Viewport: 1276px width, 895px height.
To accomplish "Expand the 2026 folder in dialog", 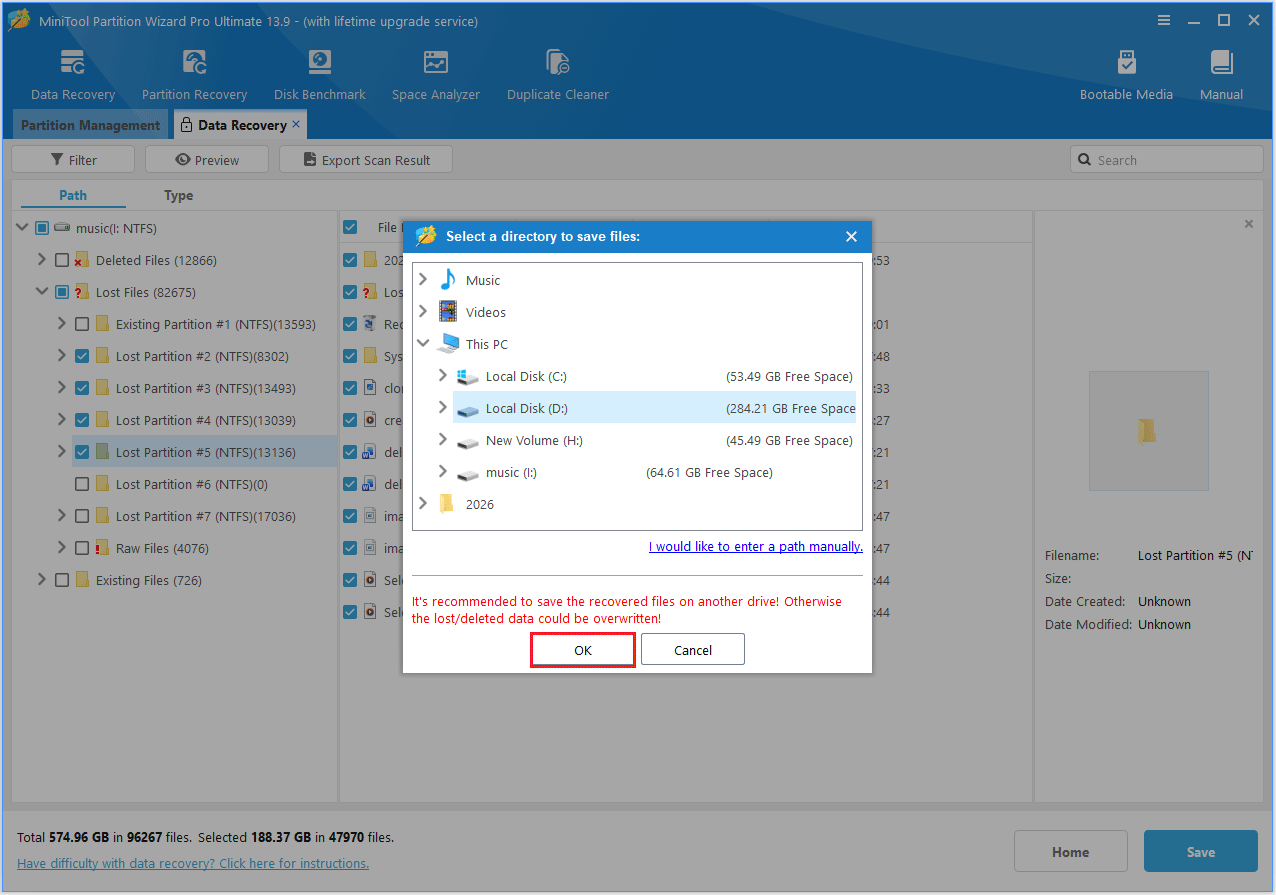I will coord(423,504).
